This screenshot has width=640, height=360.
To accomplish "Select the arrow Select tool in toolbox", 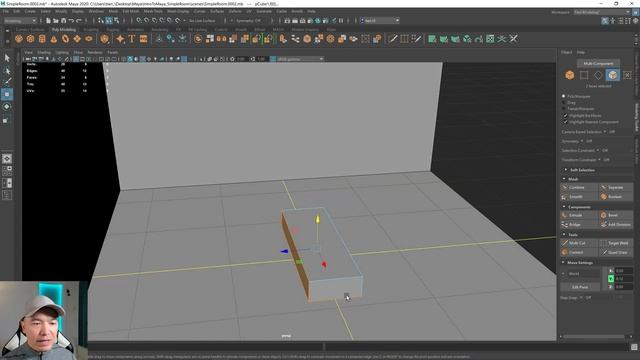I will click(x=7, y=58).
